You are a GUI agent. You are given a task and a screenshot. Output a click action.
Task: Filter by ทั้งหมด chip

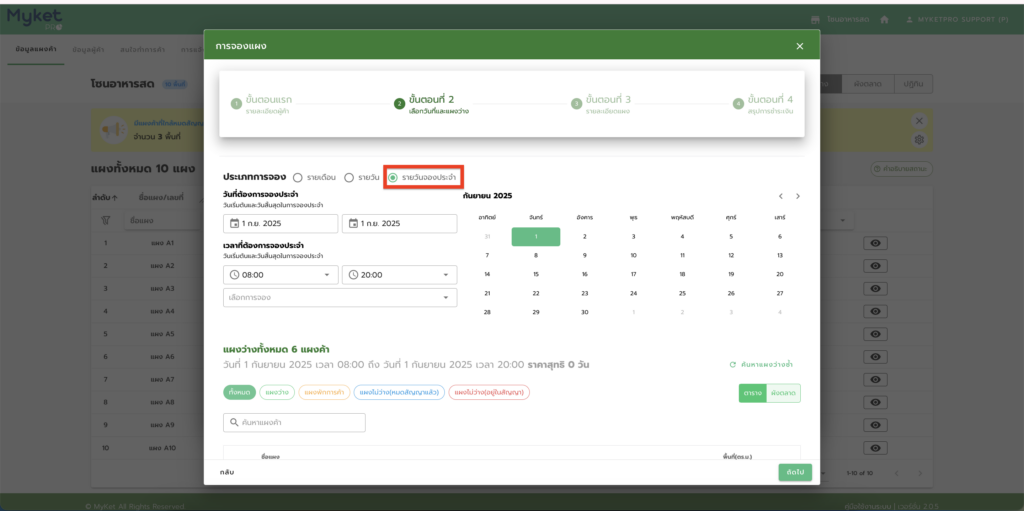pyautogui.click(x=238, y=392)
